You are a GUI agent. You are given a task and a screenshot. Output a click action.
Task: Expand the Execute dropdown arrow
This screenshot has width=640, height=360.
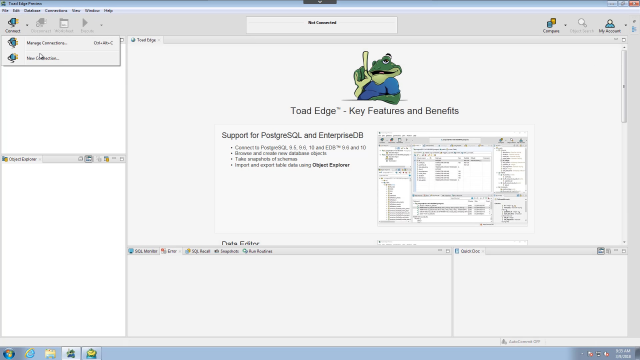[x=101, y=25]
